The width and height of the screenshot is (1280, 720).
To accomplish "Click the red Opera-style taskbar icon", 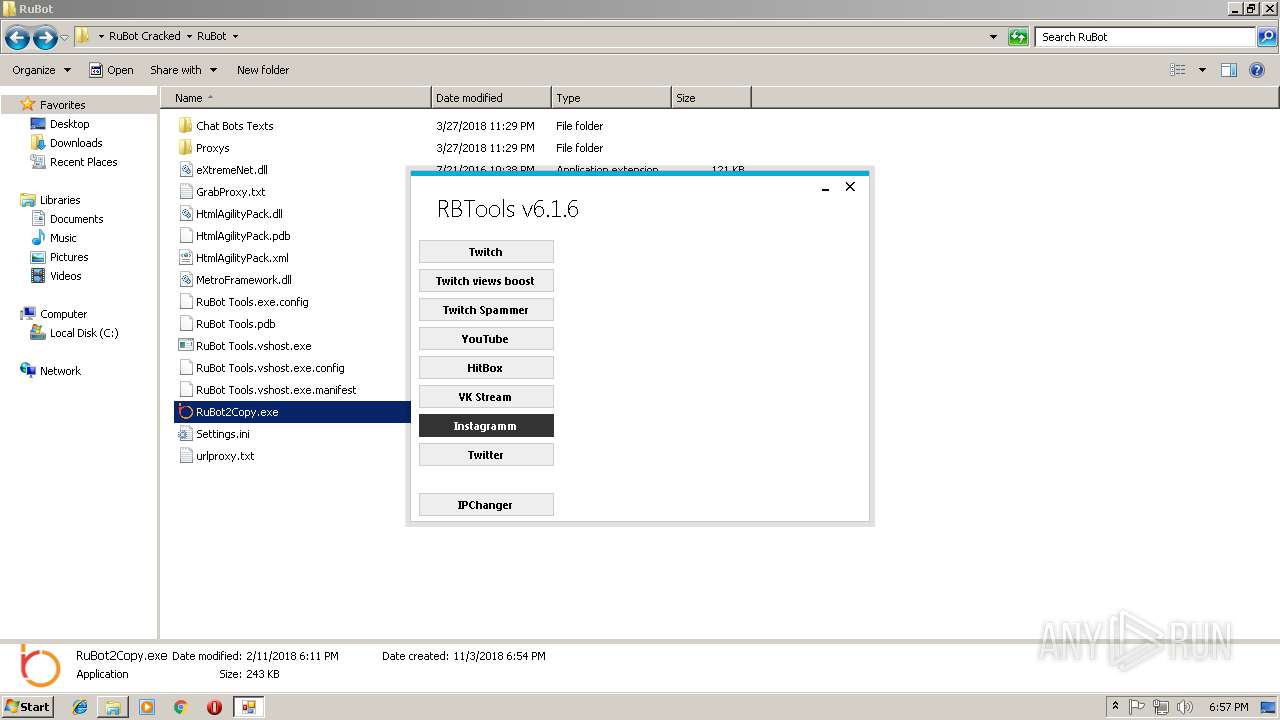I will tap(214, 707).
